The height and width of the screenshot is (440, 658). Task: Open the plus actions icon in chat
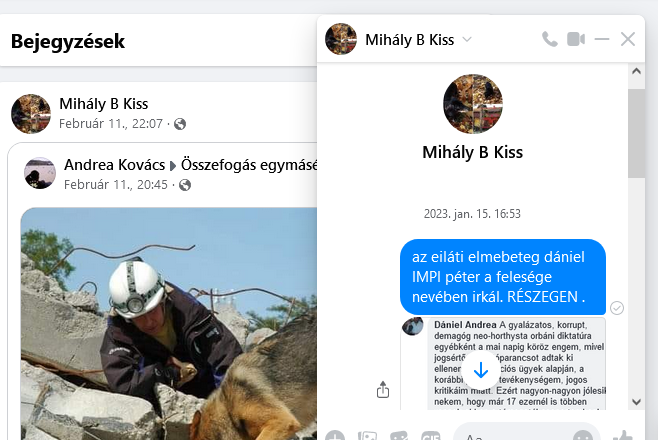335,436
